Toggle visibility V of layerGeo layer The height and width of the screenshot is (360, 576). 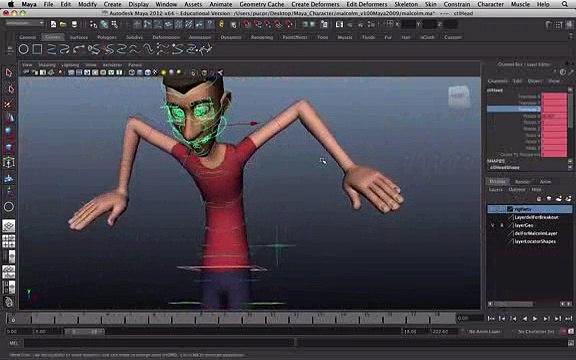[492, 225]
